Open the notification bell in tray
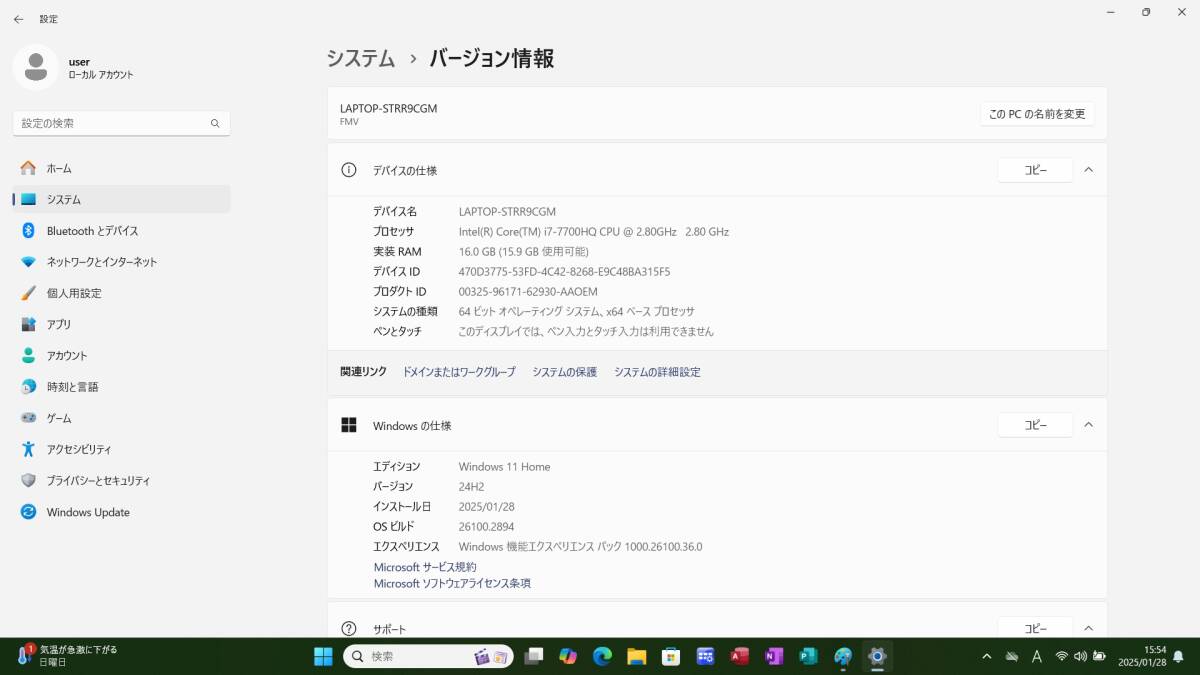This screenshot has height=675, width=1200. [x=1177, y=656]
